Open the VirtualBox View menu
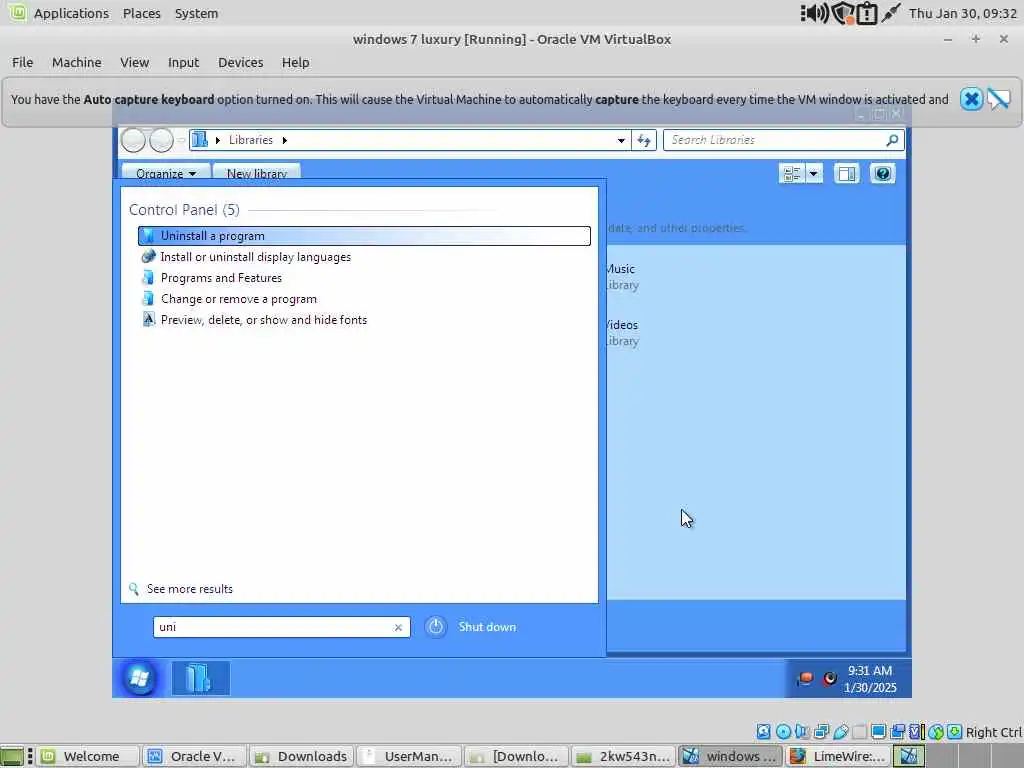 click(x=135, y=62)
